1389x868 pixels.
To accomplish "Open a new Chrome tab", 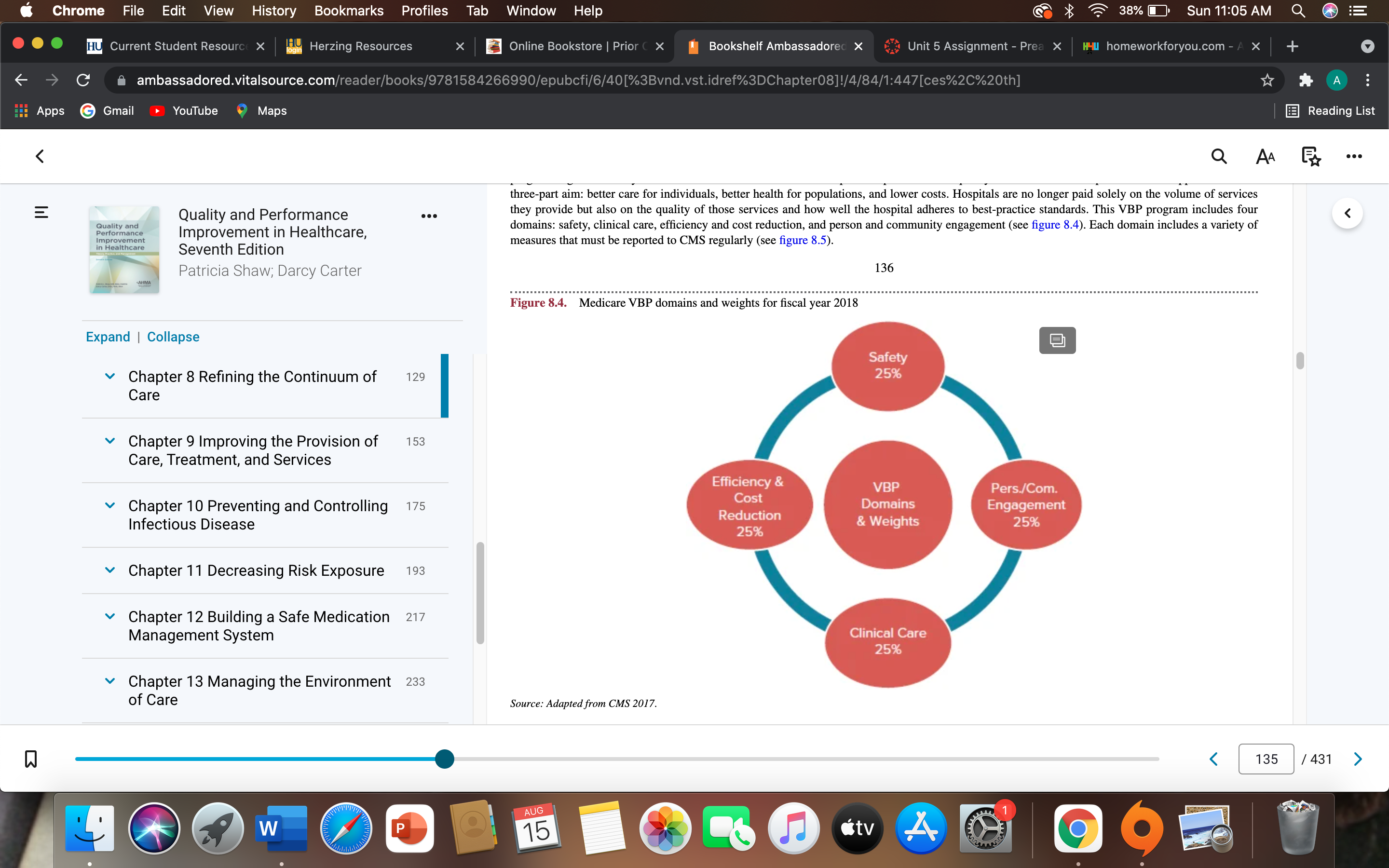I will pos(1292,46).
